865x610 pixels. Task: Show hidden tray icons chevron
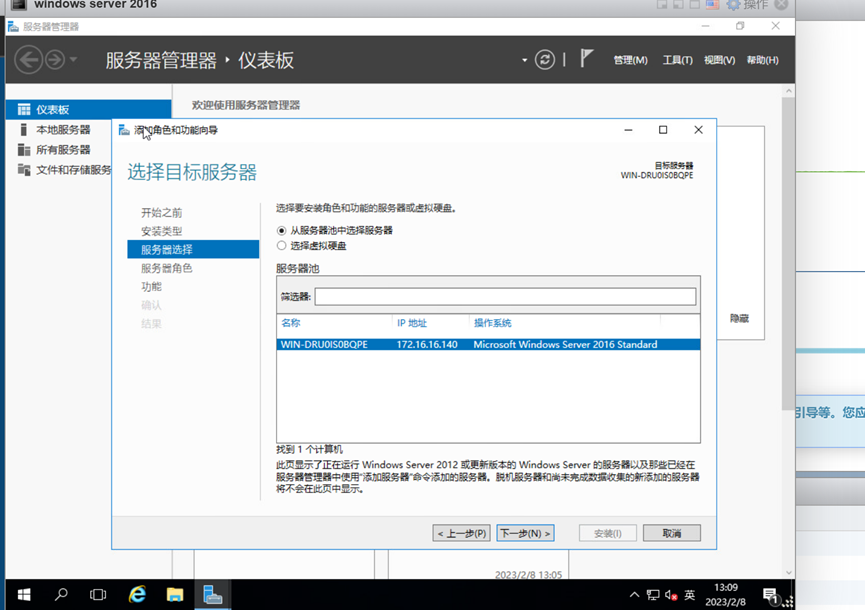(634, 595)
